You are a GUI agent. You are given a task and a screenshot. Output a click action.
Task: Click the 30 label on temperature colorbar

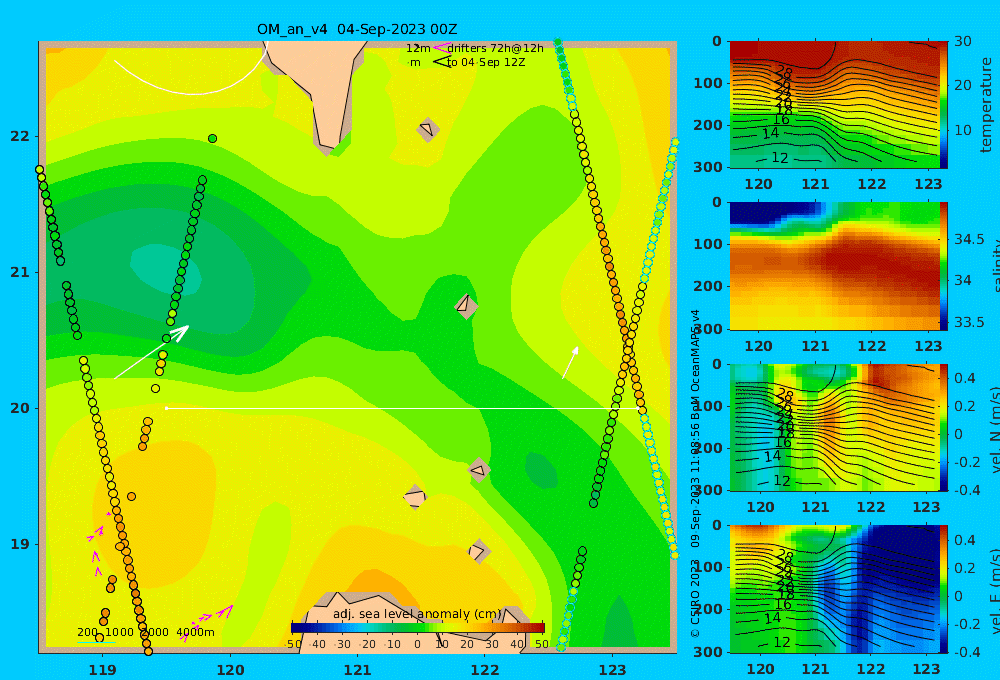[963, 41]
